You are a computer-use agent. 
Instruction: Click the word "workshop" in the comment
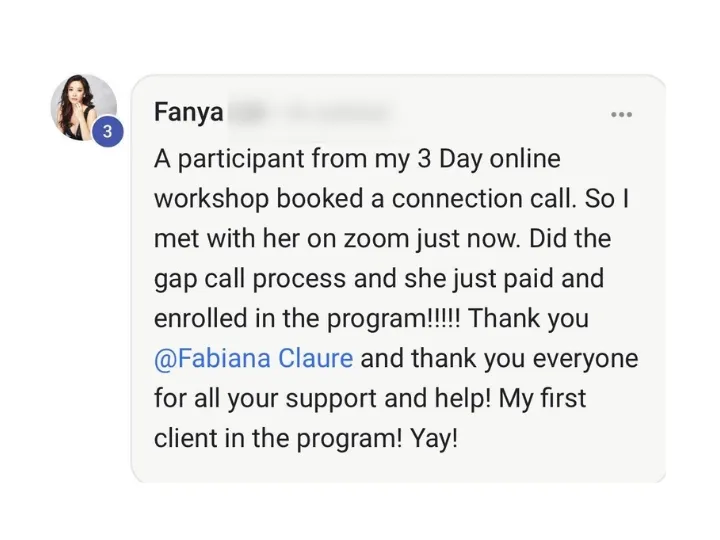pos(211,199)
